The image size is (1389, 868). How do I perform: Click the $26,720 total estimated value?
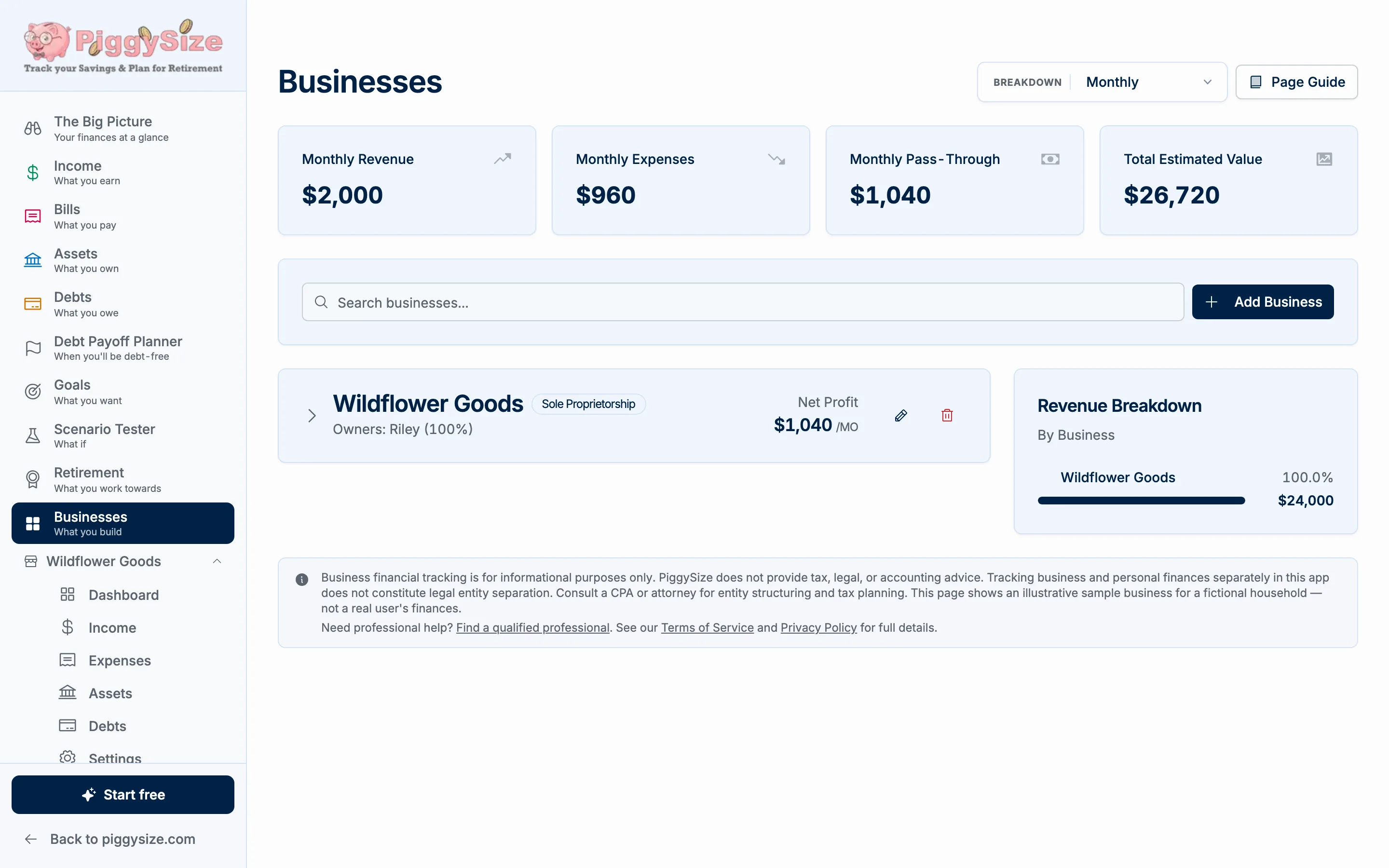coord(1171,195)
